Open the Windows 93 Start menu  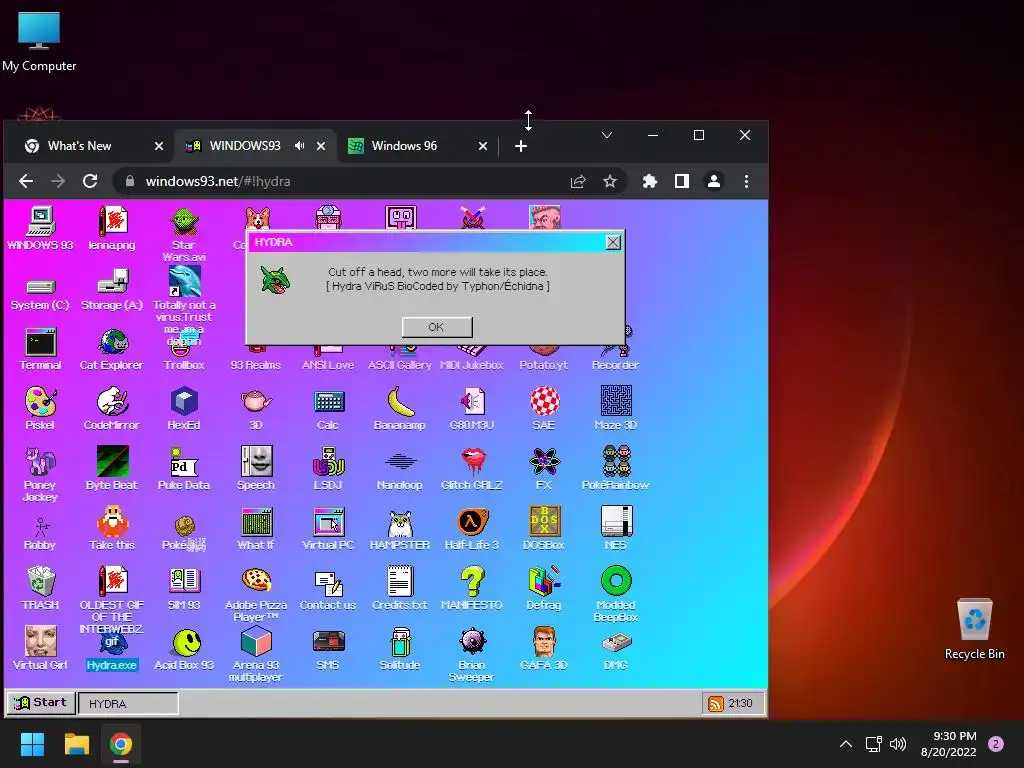[40, 703]
